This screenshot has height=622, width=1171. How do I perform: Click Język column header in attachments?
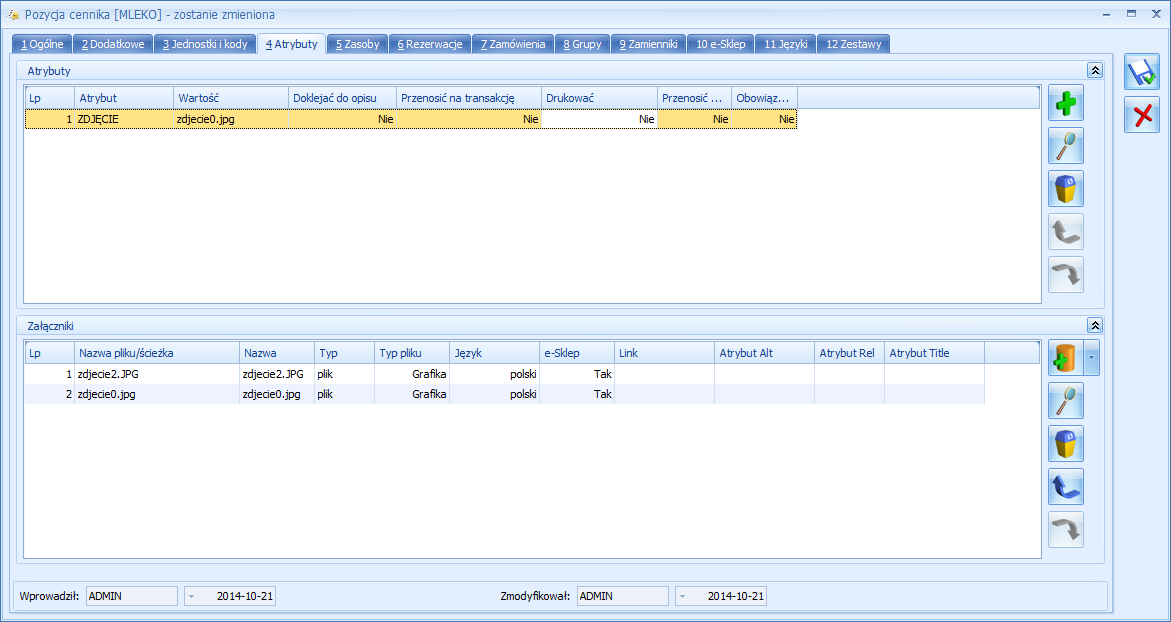[x=494, y=352]
